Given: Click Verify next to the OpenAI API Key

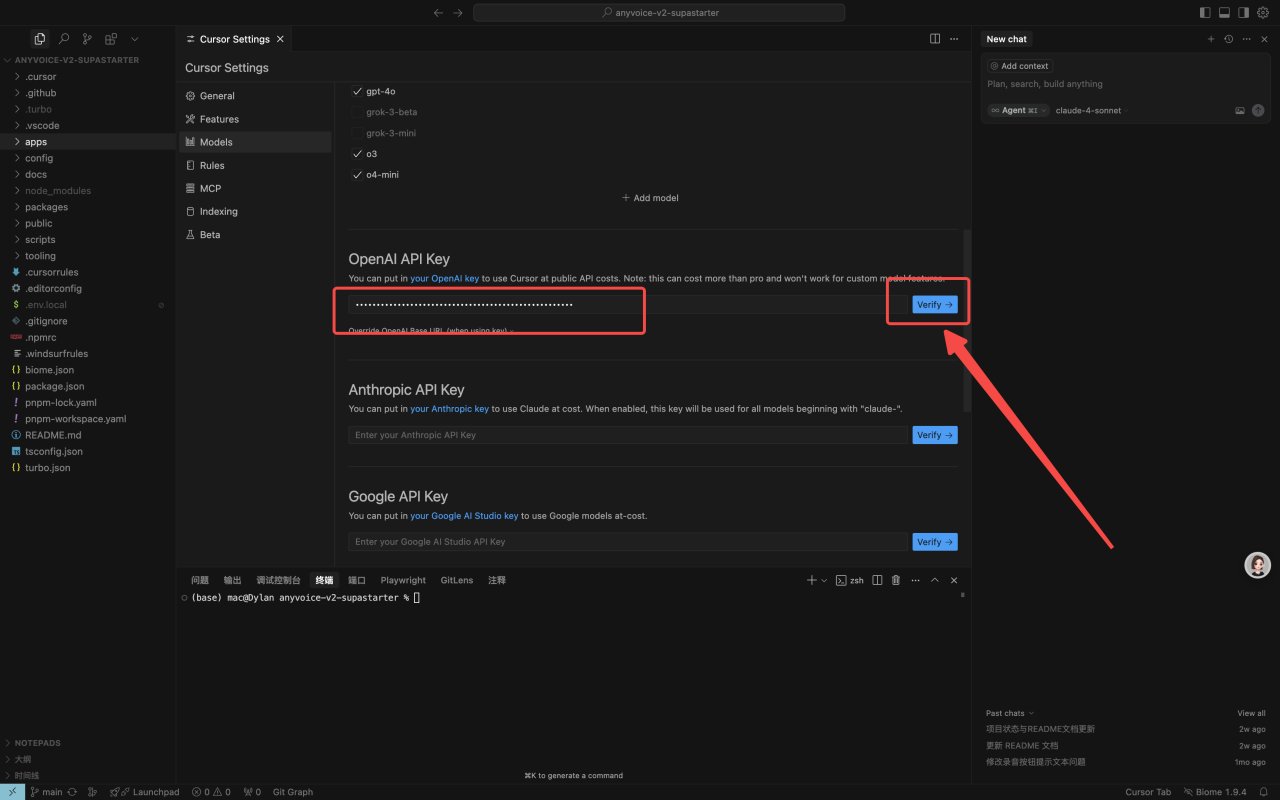Looking at the screenshot, I should tap(934, 305).
